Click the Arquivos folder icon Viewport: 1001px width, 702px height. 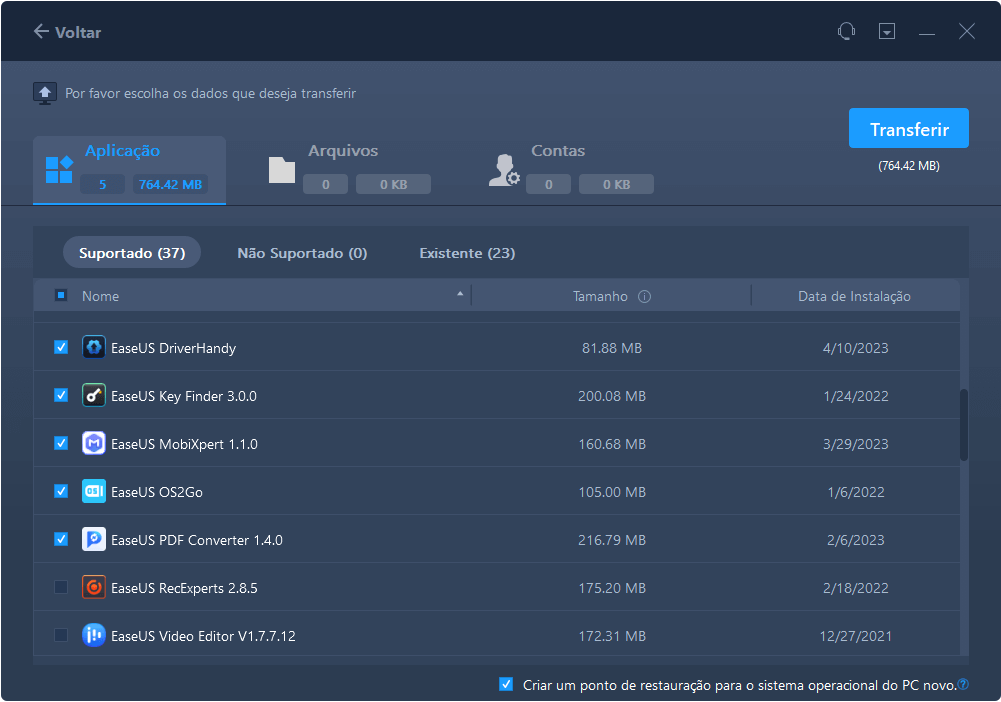point(282,170)
